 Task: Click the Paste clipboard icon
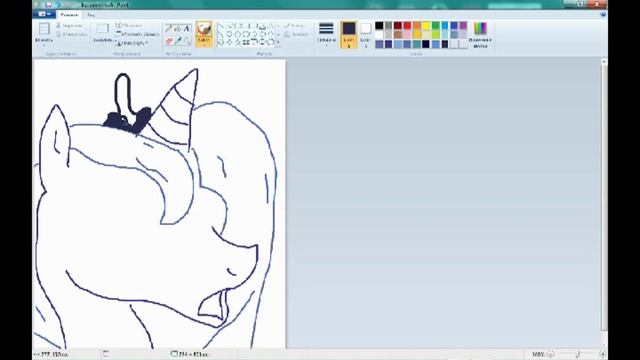point(44,29)
